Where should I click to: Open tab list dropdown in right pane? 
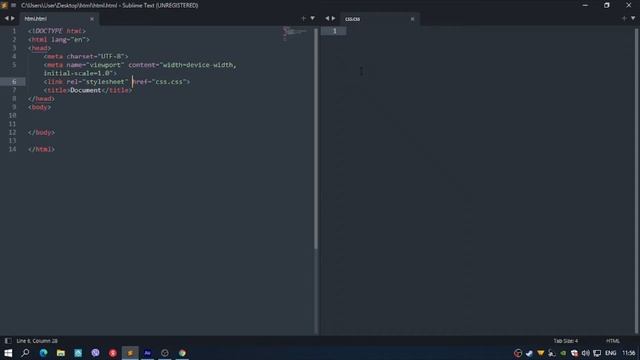(633, 18)
